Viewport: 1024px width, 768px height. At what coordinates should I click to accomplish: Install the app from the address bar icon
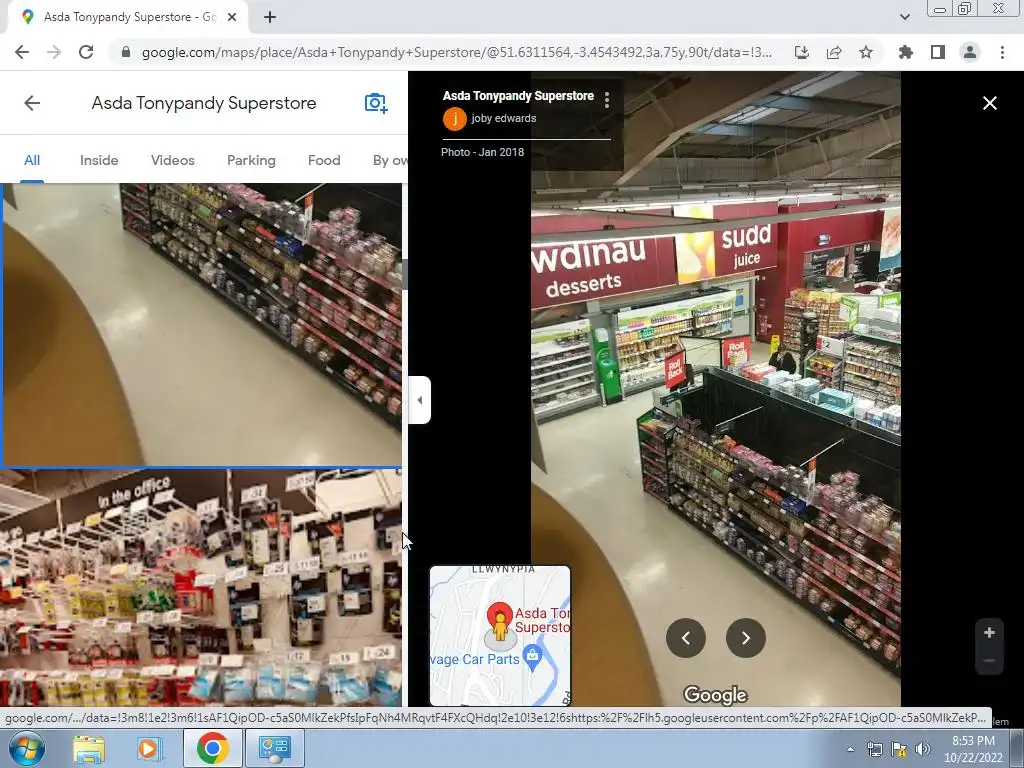click(x=802, y=52)
